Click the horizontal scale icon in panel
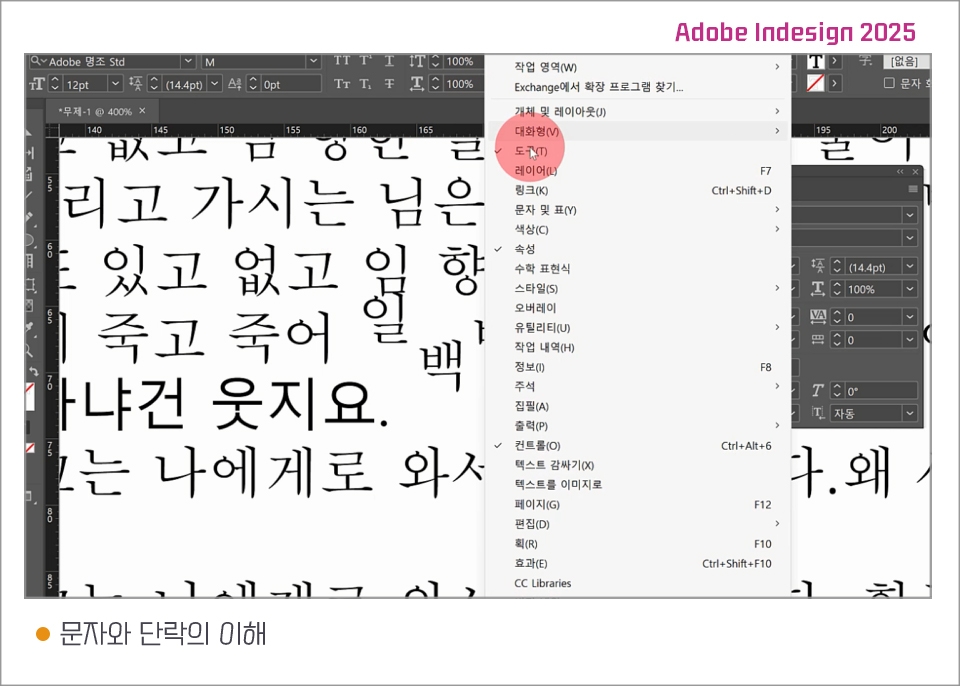Screen dimensions: 960x686 point(818,288)
